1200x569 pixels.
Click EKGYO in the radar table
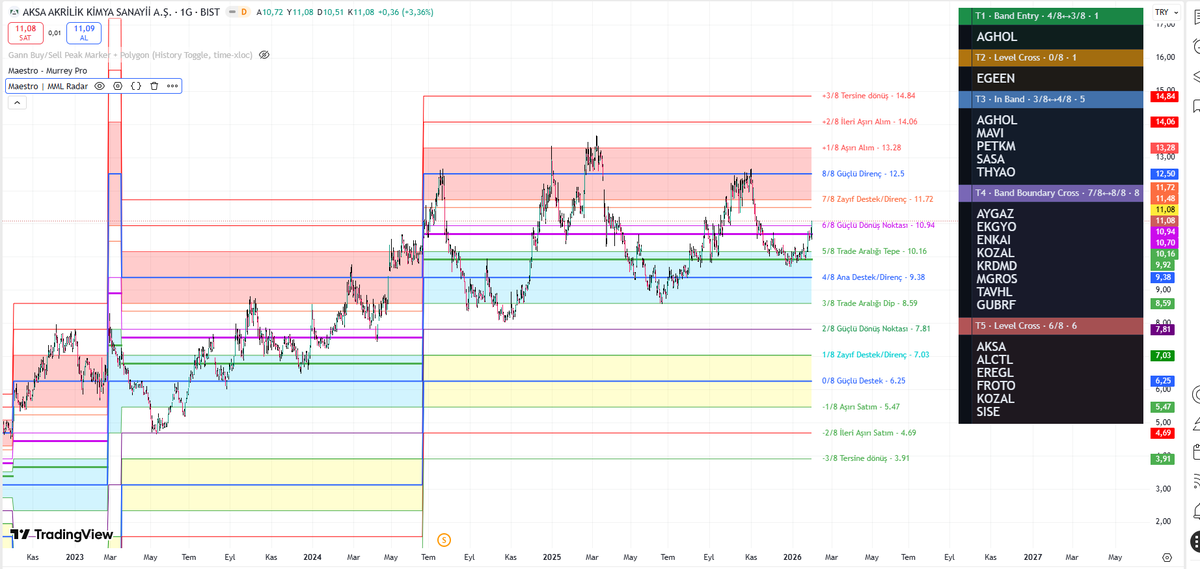996,227
